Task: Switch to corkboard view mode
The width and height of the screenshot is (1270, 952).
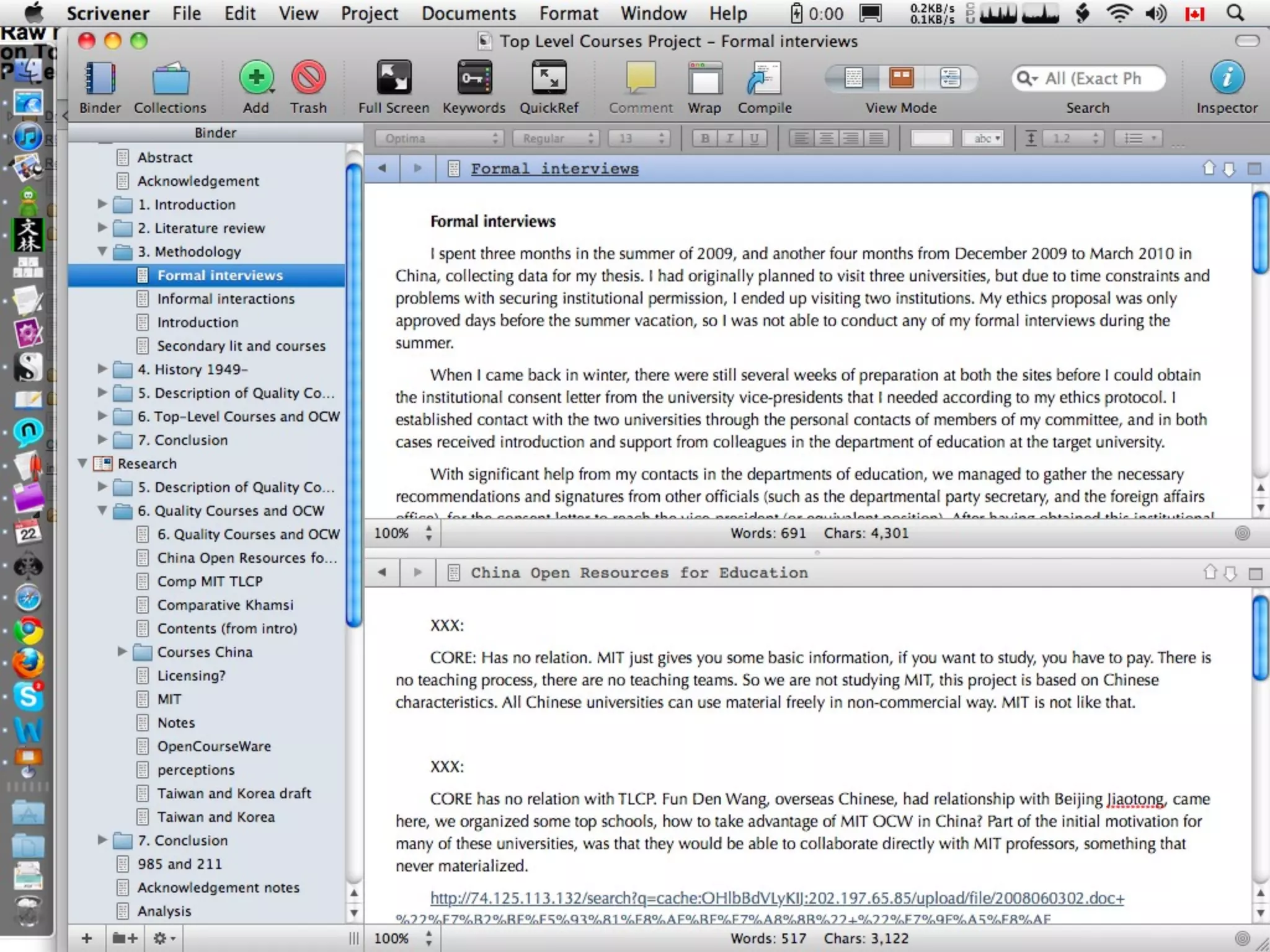Action: (x=901, y=78)
